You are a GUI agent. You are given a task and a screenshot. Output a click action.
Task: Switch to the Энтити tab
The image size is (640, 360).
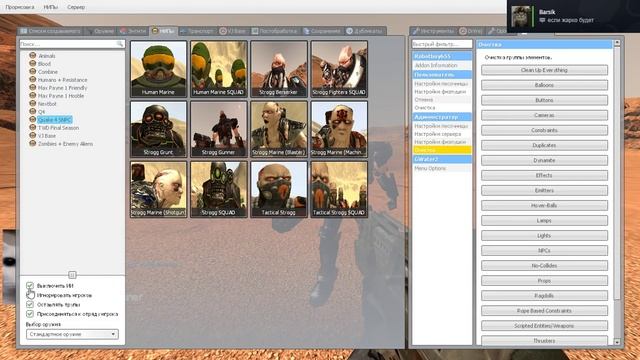click(133, 31)
